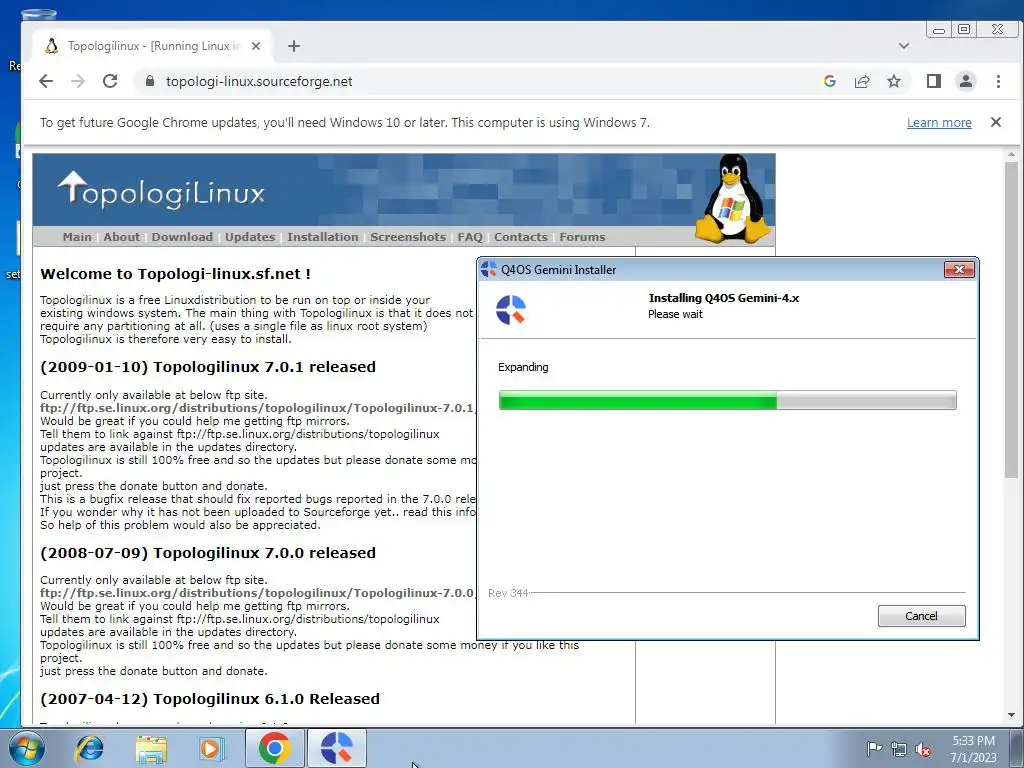View the Screenshots page
The height and width of the screenshot is (768, 1024).
tap(408, 237)
